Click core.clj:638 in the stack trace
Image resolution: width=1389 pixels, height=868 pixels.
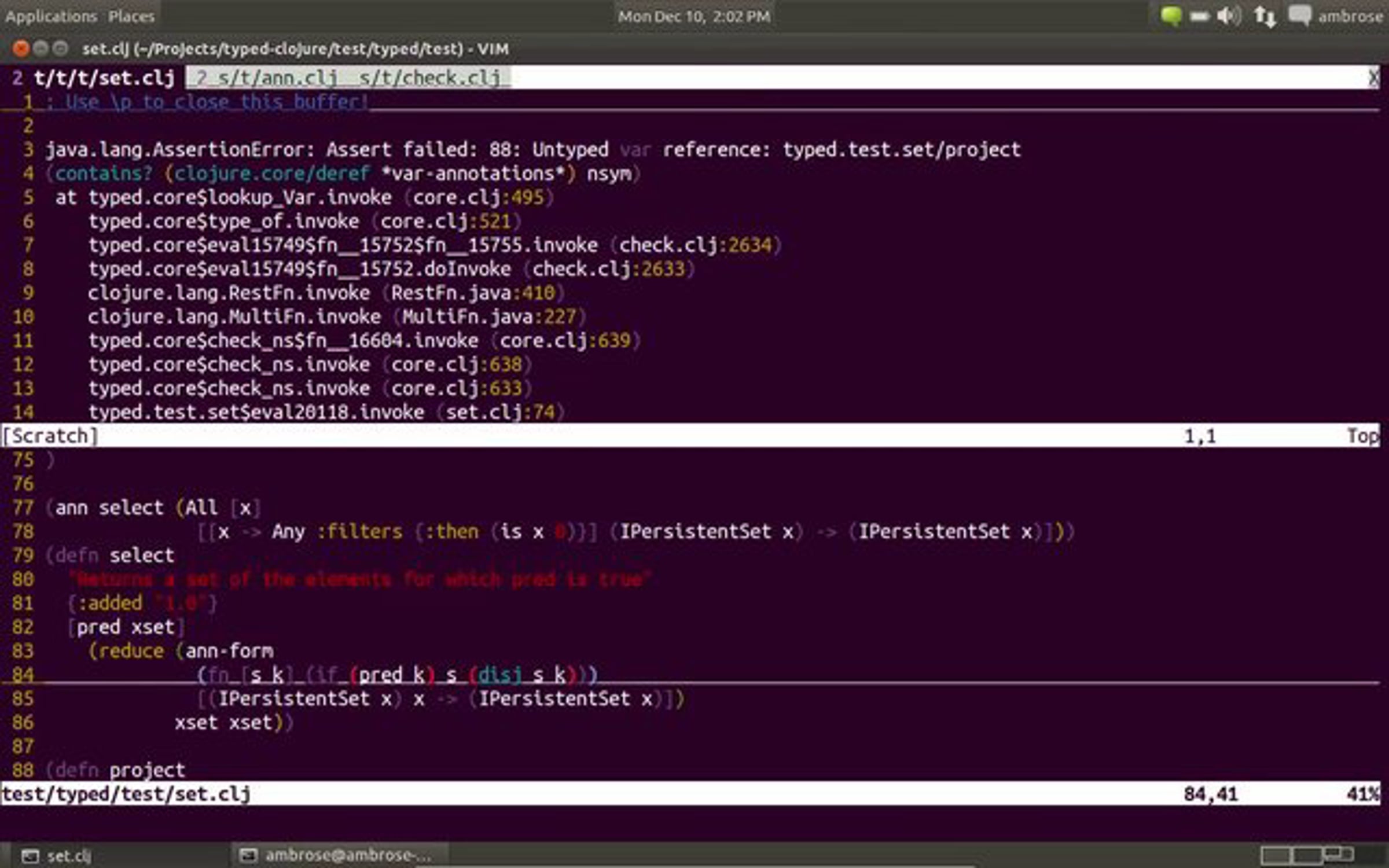pyautogui.click(x=457, y=365)
